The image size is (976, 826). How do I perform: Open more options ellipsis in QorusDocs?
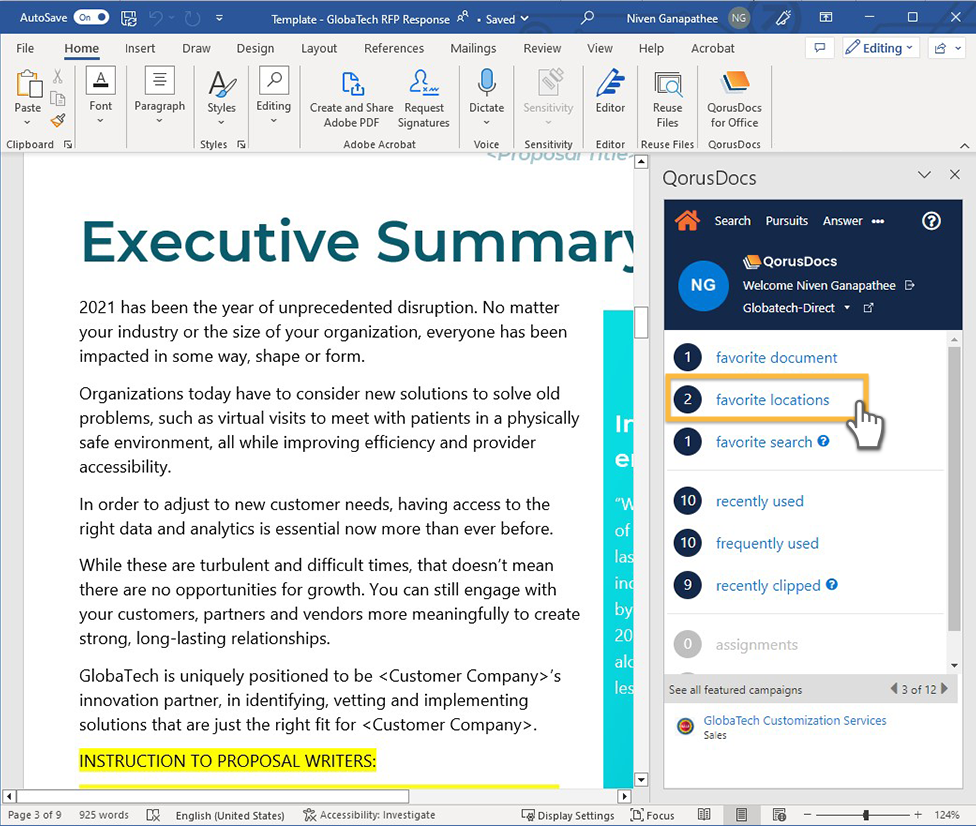click(x=878, y=222)
